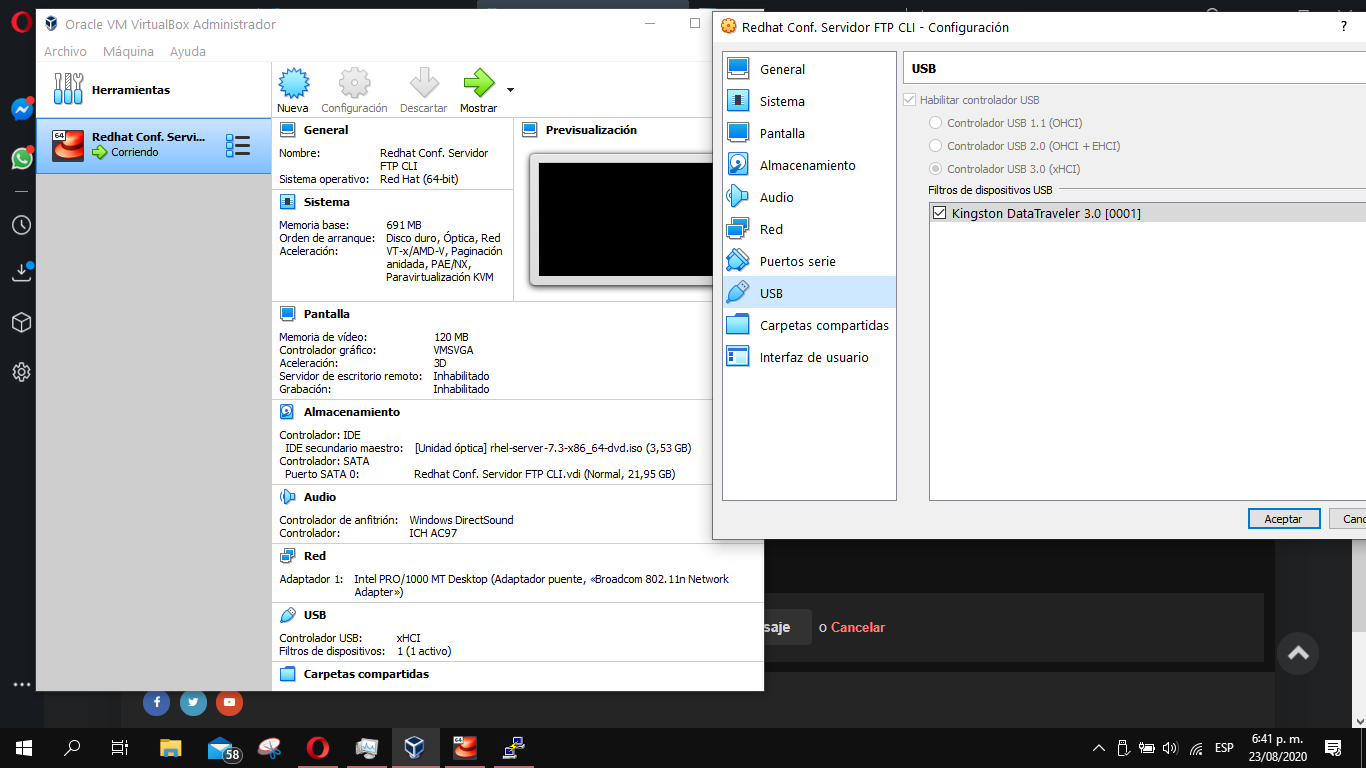Open the Mail app on the taskbar
The height and width of the screenshot is (768, 1366).
pos(222,747)
